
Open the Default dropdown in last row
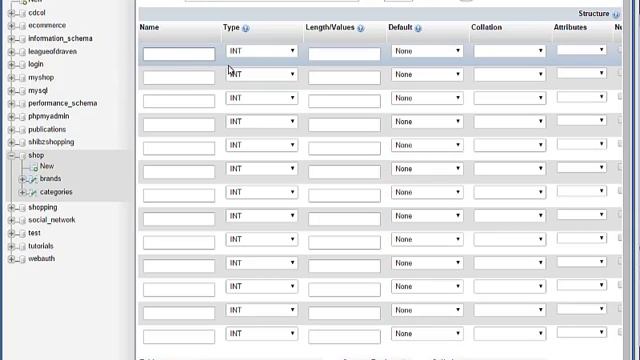(x=427, y=333)
